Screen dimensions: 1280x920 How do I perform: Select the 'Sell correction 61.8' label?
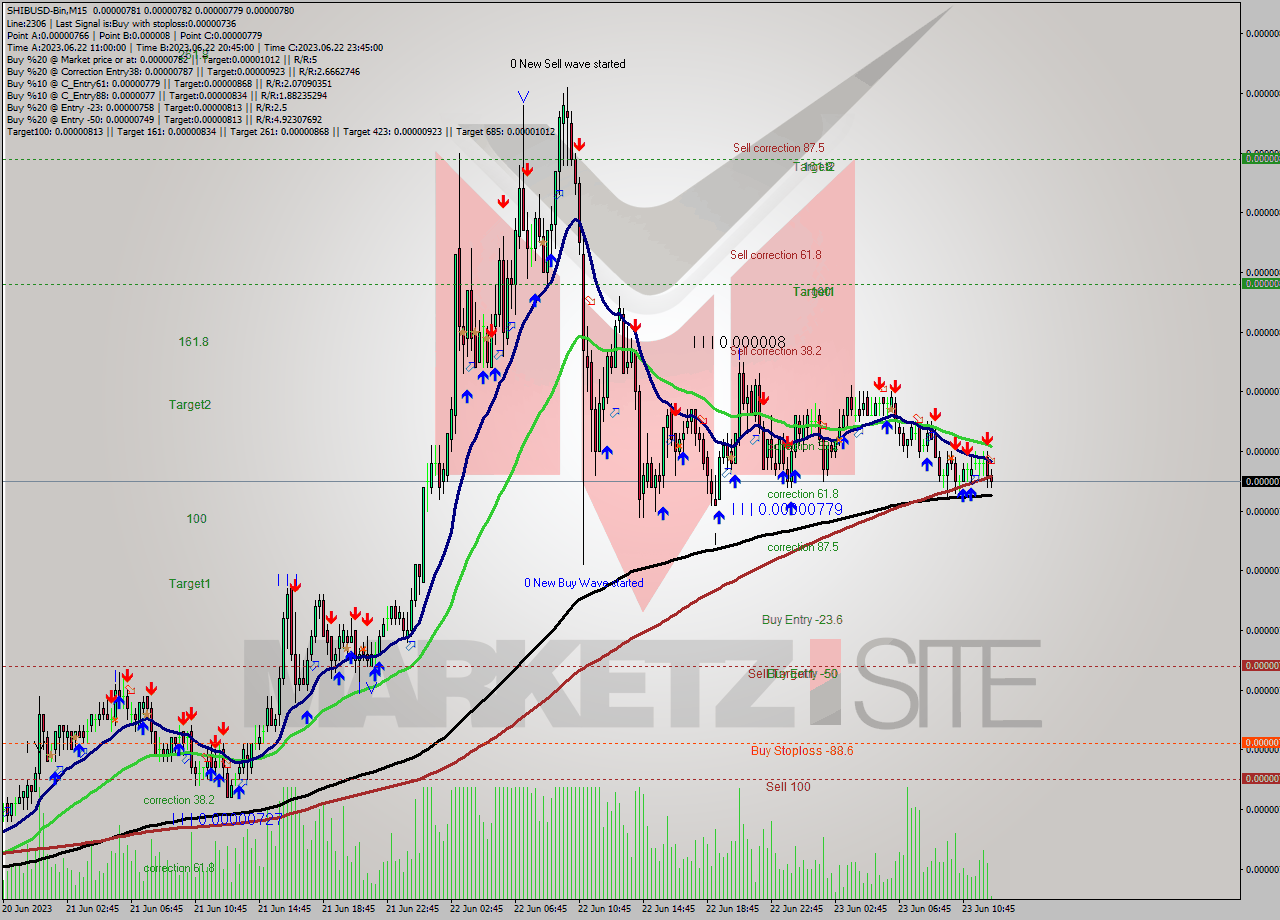coord(776,255)
